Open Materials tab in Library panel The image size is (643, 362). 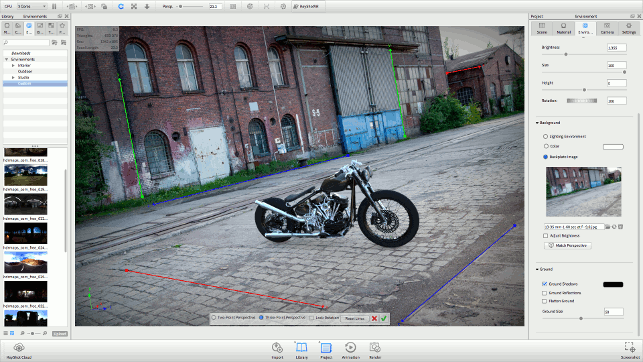tap(7, 28)
